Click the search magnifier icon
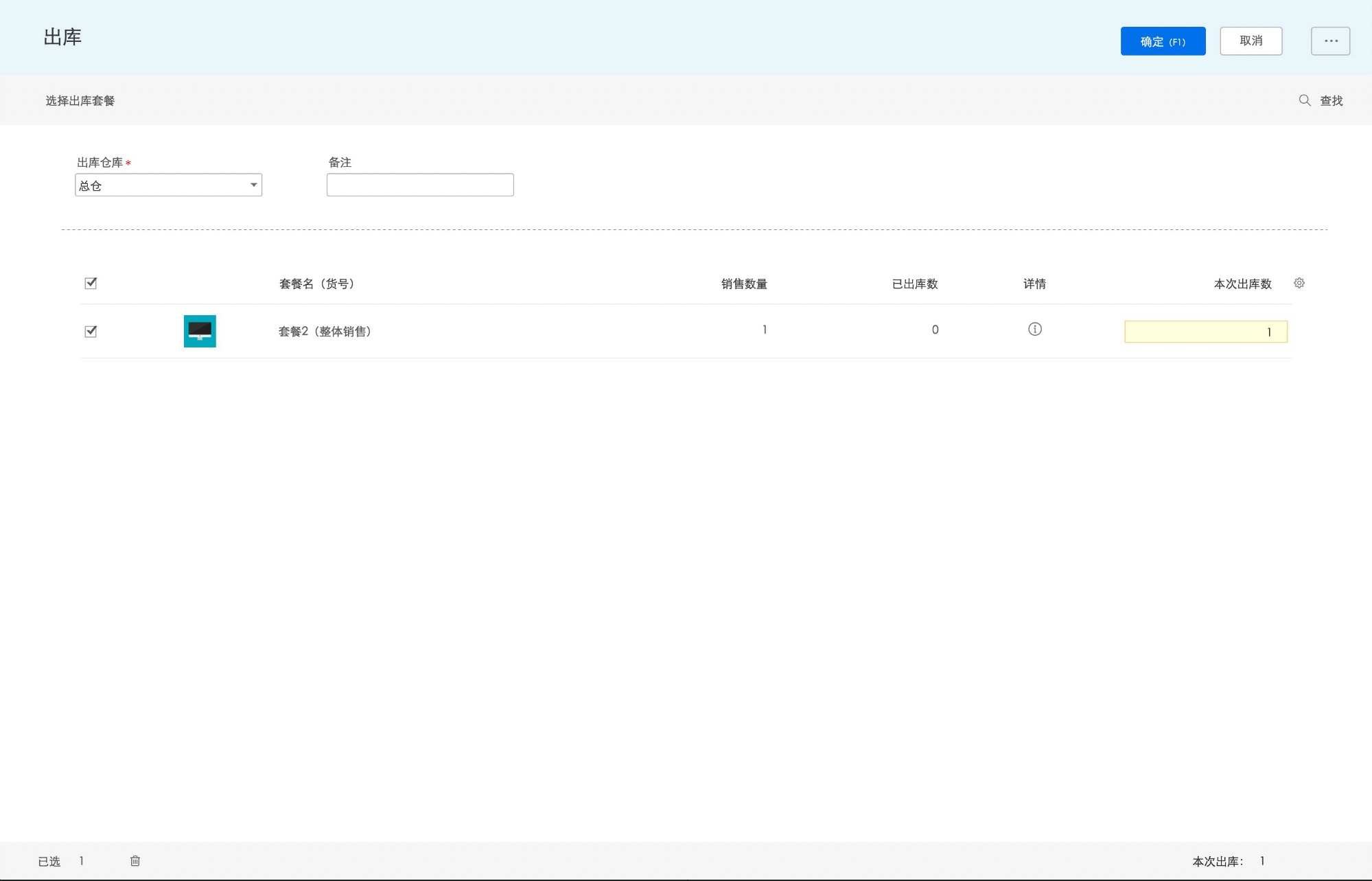The width and height of the screenshot is (1372, 881). point(1304,100)
